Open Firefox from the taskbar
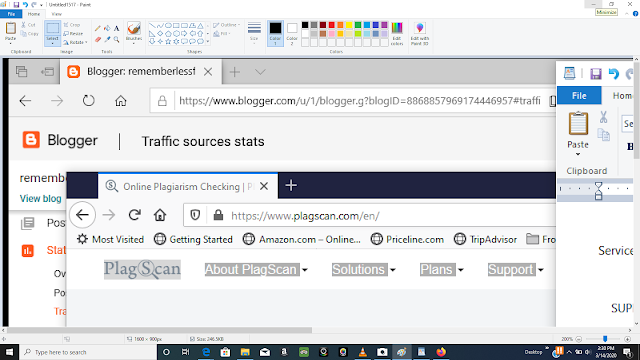640x360 pixels. click(x=441, y=352)
